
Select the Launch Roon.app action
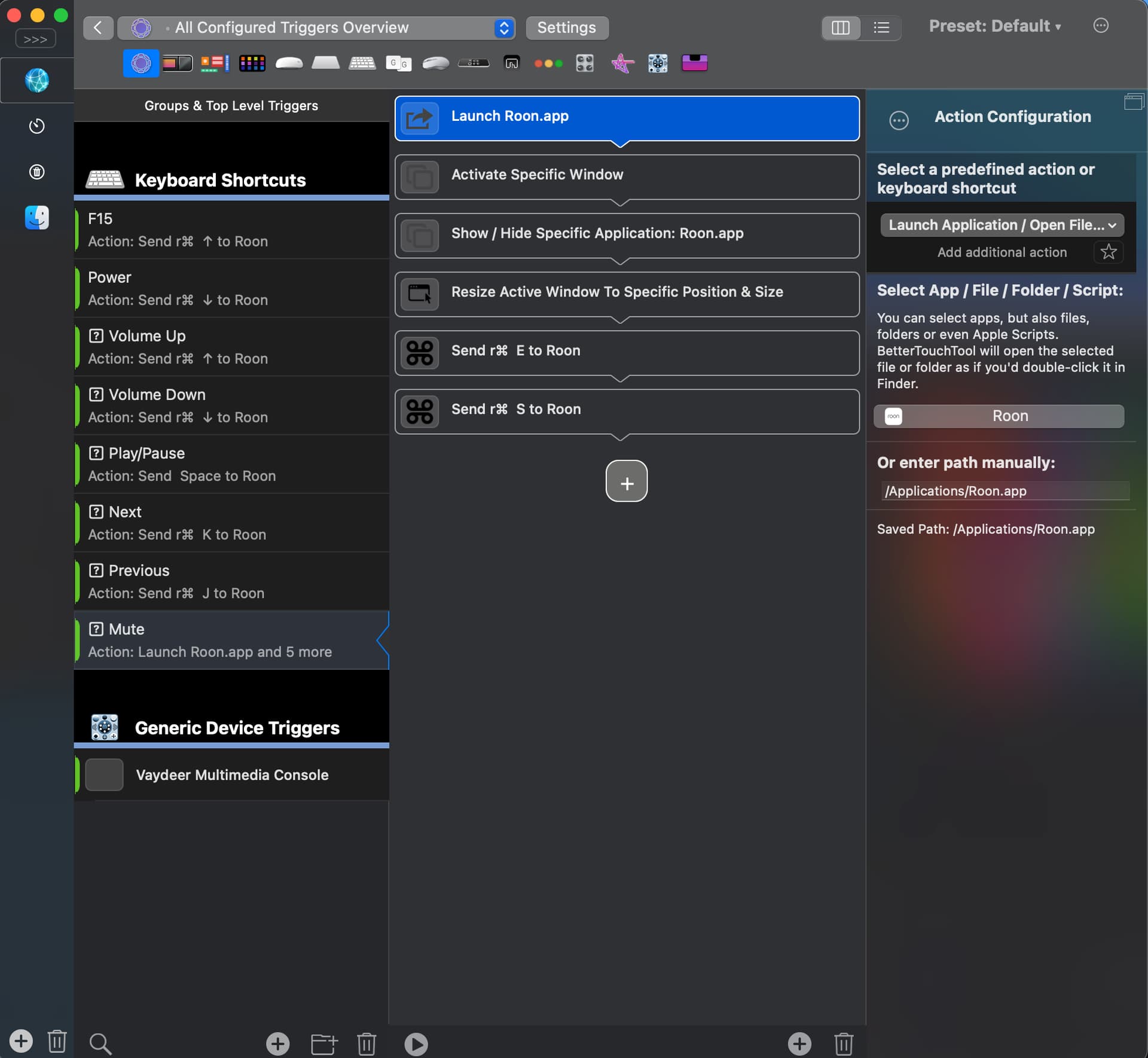coord(627,118)
